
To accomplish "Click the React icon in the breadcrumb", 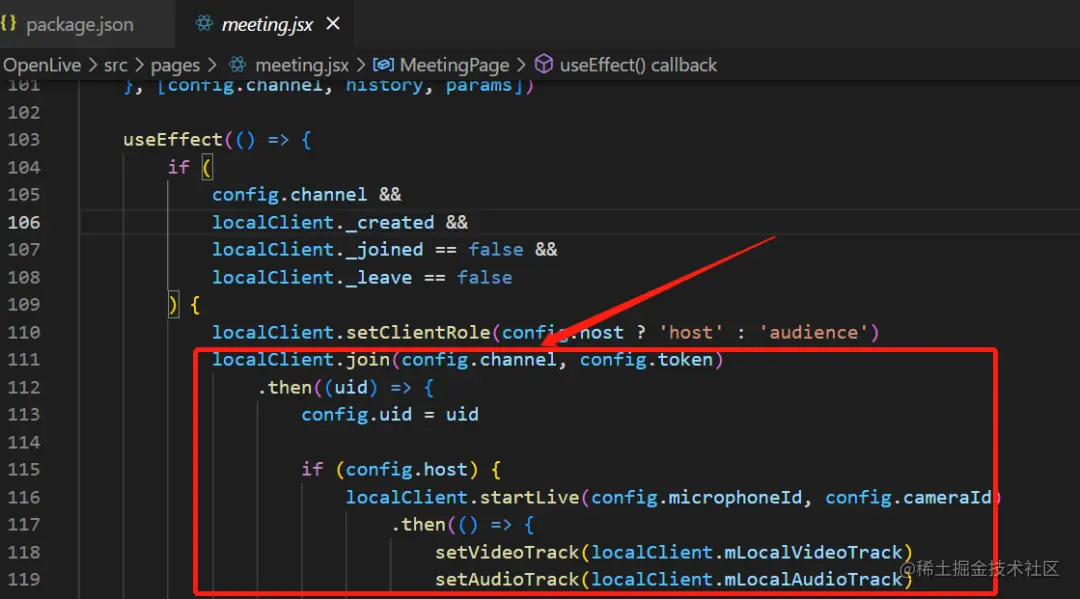I will (238, 65).
